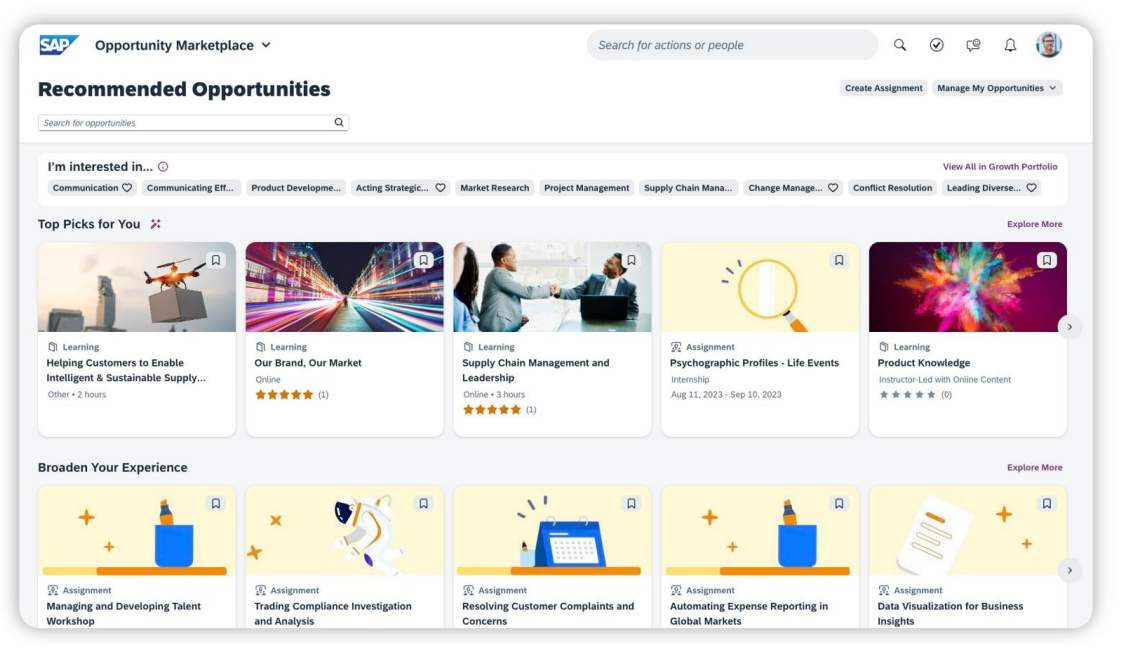This screenshot has width=1127, height=654.
Task: Bookmark Trading Compliance Investigation card
Action: pos(423,504)
